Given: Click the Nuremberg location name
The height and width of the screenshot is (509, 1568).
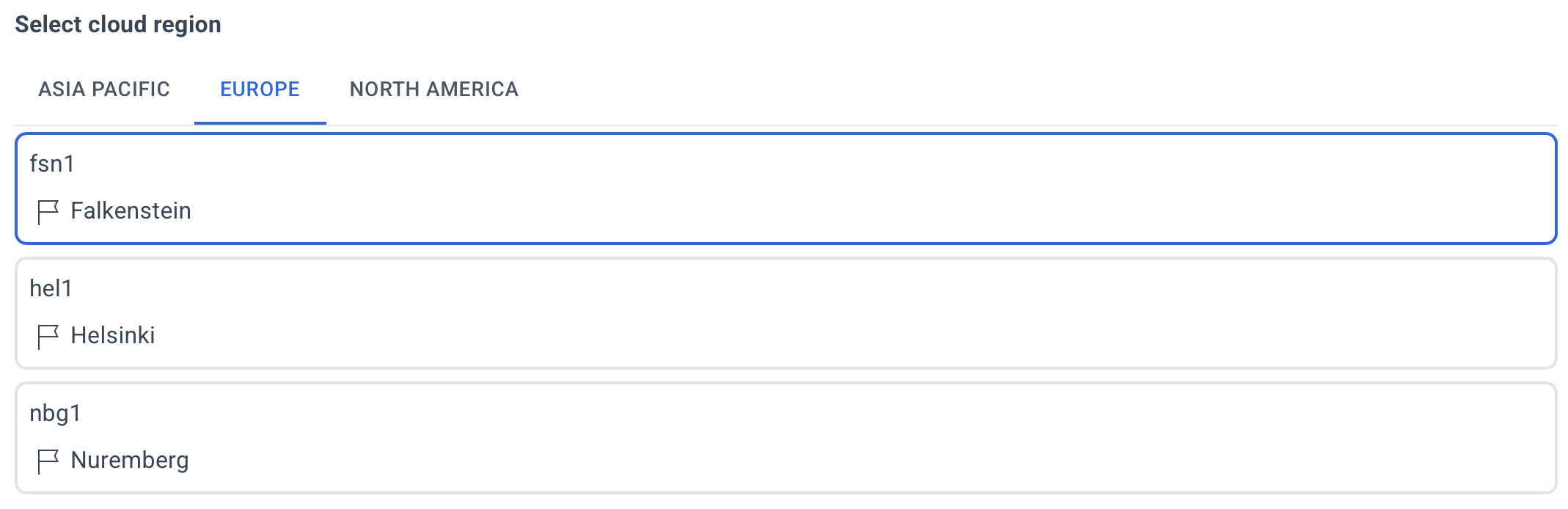Looking at the screenshot, I should [x=130, y=461].
